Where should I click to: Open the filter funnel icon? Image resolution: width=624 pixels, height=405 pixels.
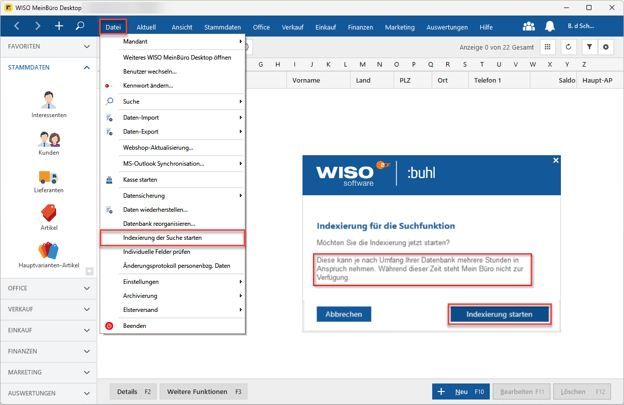(589, 47)
